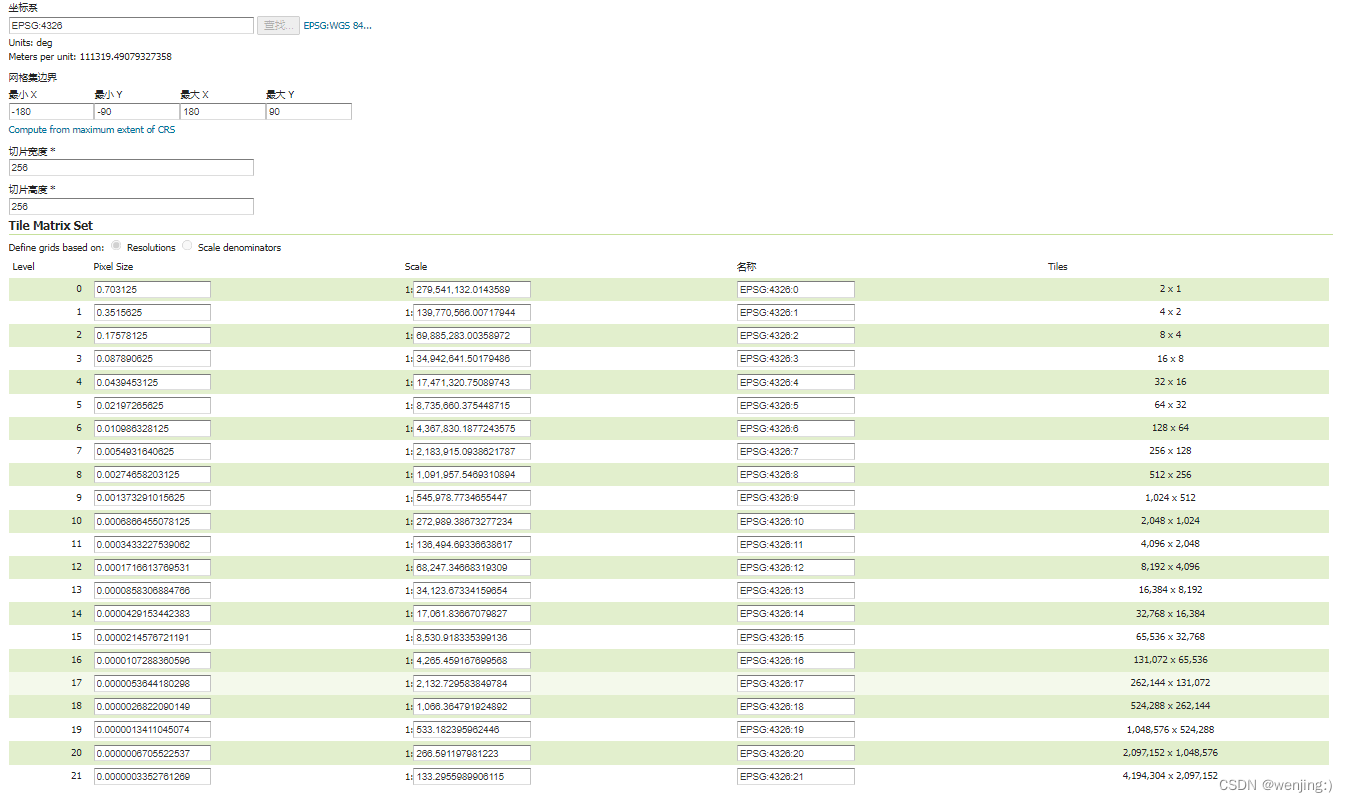Click scale field for level 18

click(x=471, y=706)
